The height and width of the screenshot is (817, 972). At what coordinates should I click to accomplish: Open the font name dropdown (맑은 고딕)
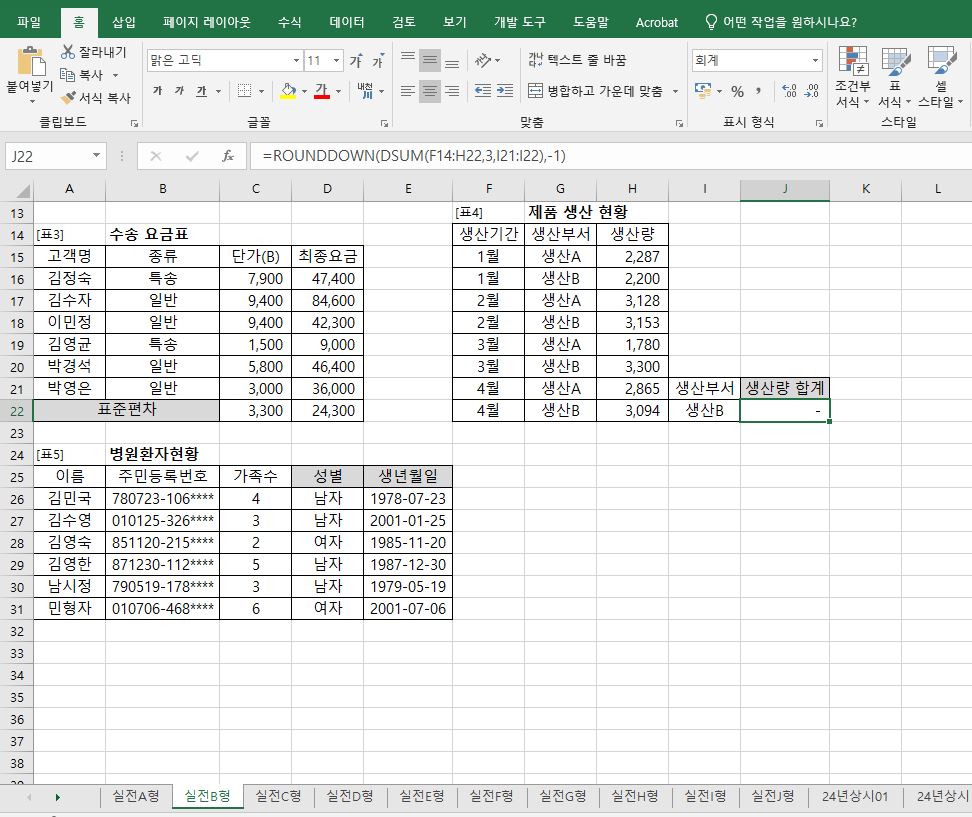pos(296,61)
